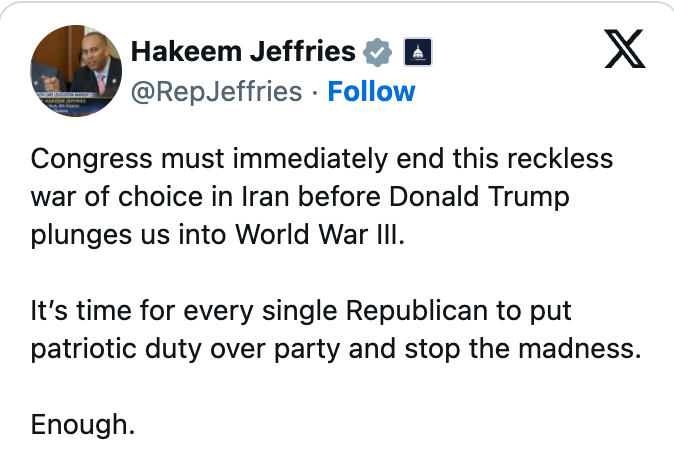Click the word "Republican" in the tweet
This screenshot has height=459, width=674.
coord(412,311)
